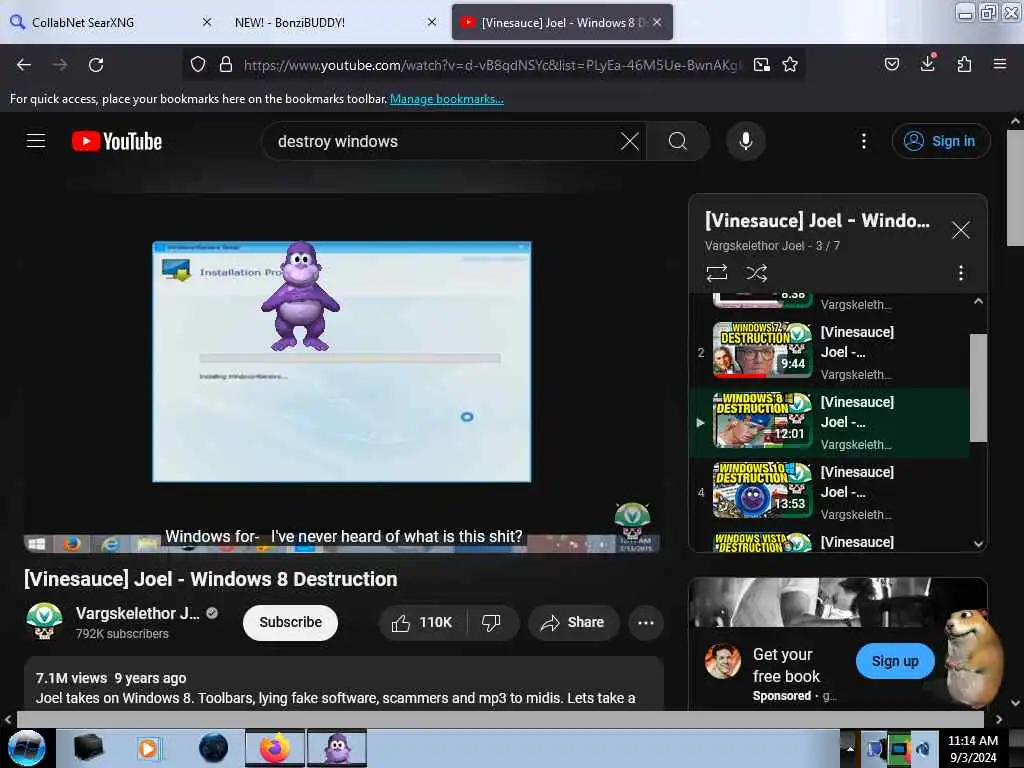Screen dimensions: 1024x768
Task: Bookmark this page with the star
Action: point(790,65)
